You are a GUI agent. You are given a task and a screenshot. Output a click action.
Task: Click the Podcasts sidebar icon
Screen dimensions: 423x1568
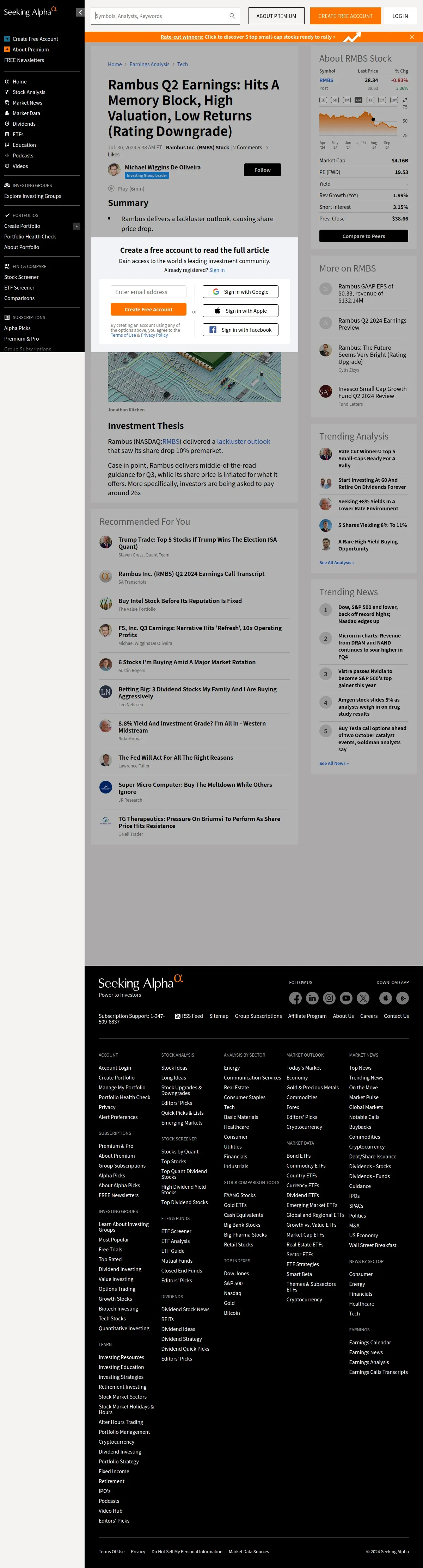7,155
